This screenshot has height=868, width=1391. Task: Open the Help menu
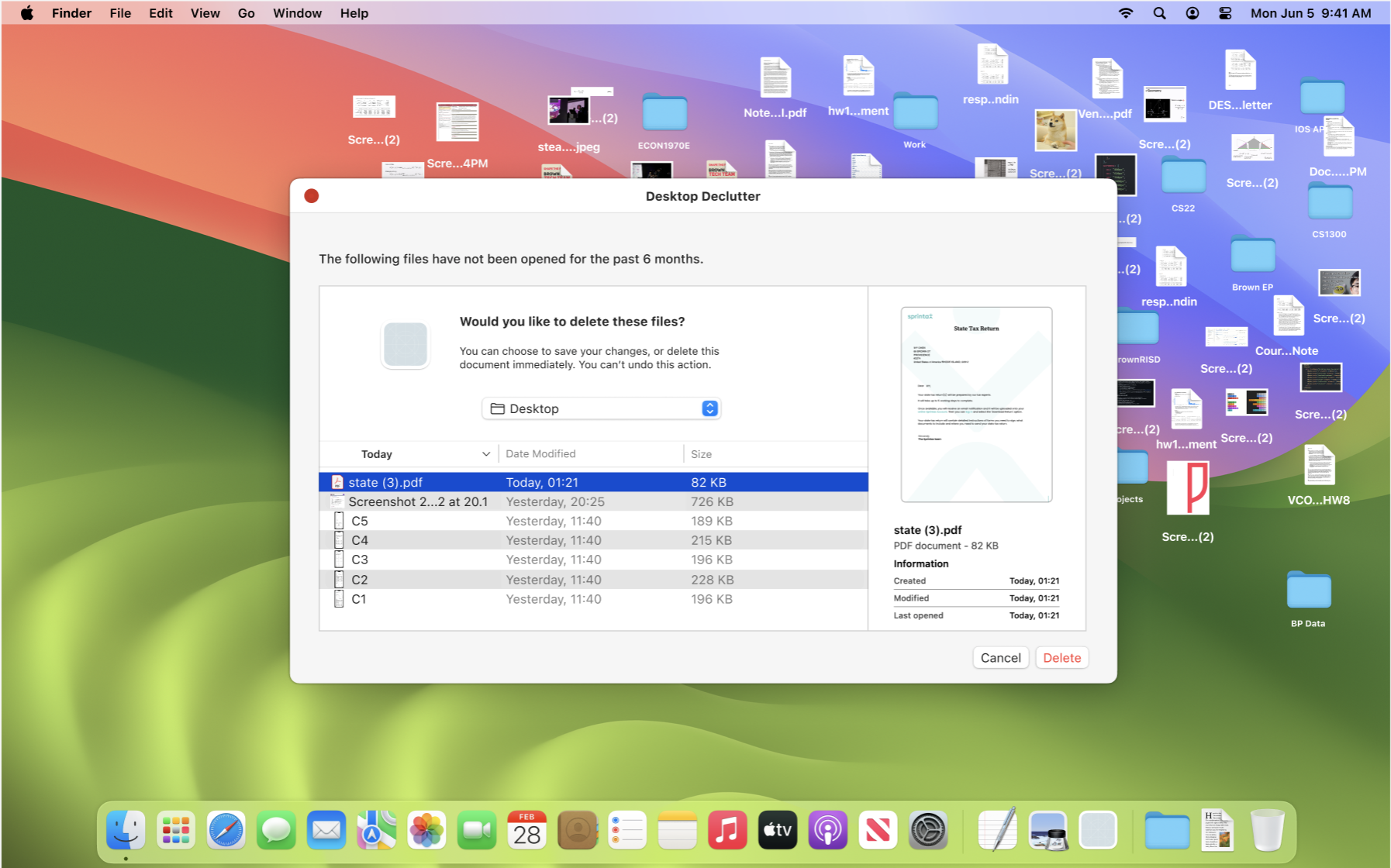[x=354, y=13]
